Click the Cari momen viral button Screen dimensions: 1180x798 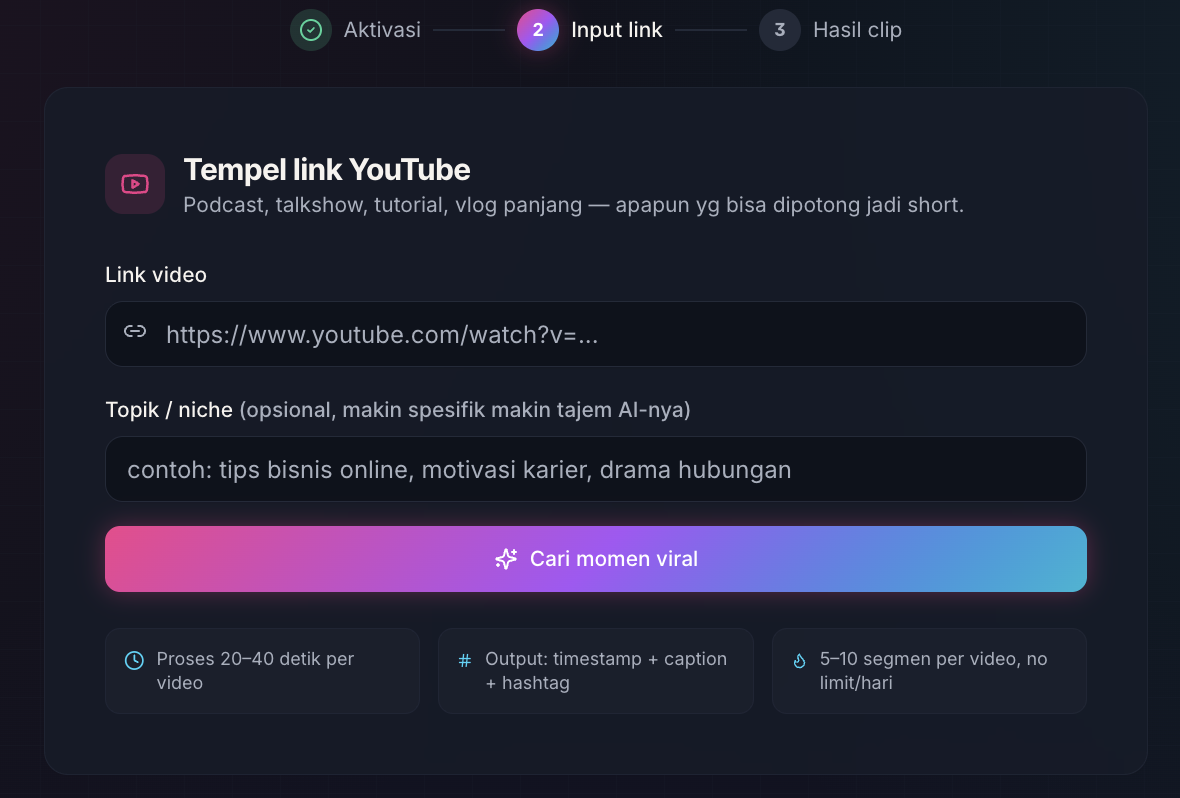pyautogui.click(x=596, y=559)
